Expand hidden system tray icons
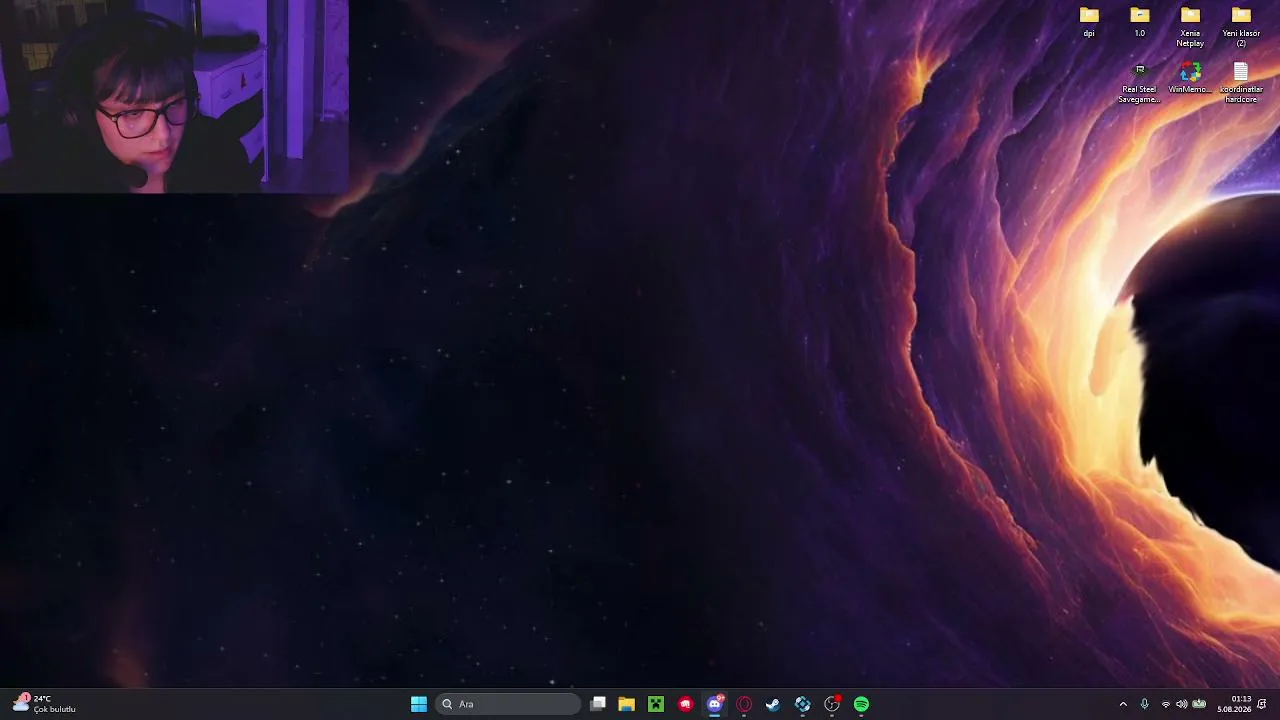1280x720 pixels. (1123, 704)
